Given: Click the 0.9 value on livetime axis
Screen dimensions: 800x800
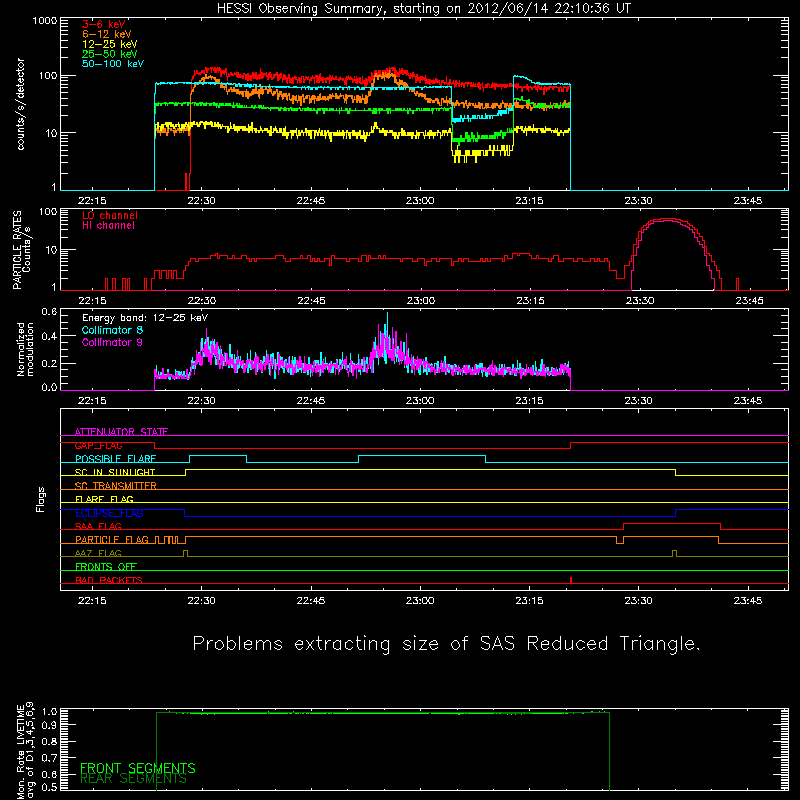Looking at the screenshot, I should [49, 724].
